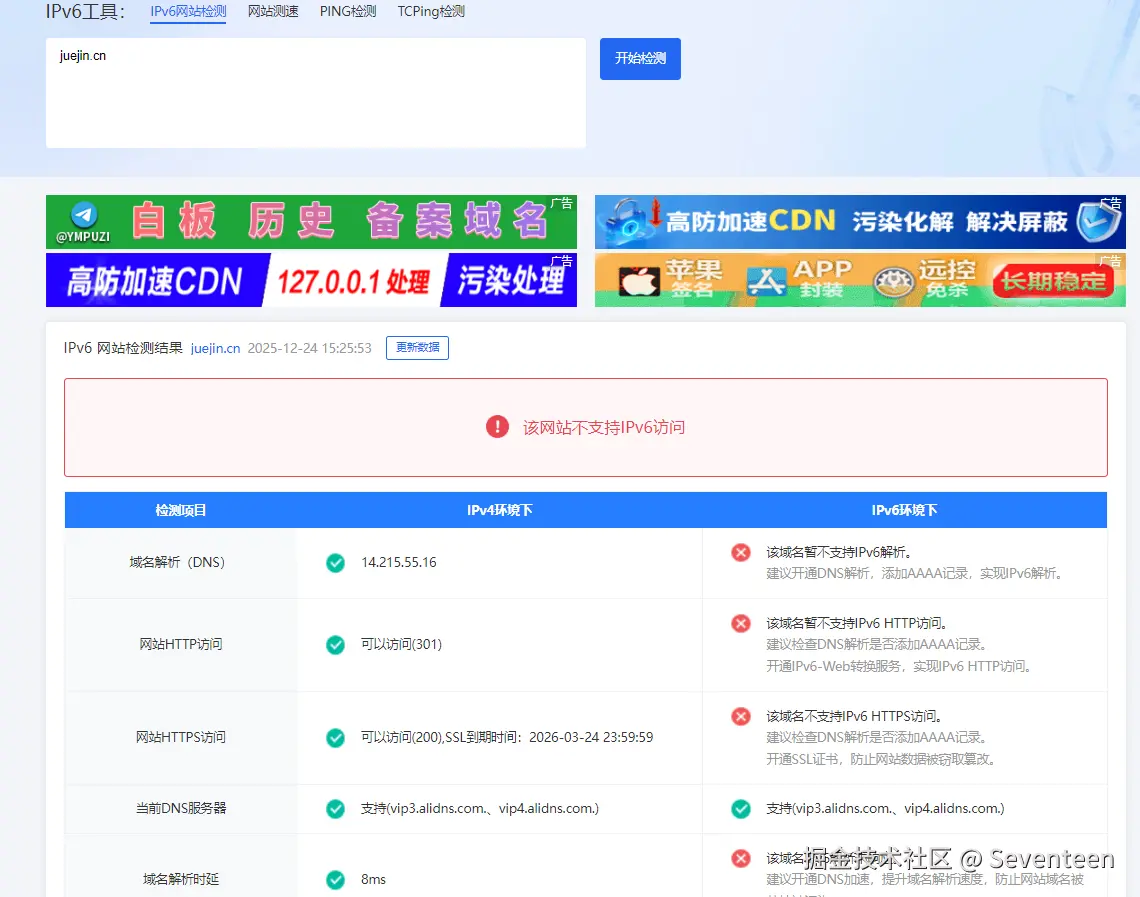Screen dimensions: 1140x897
Task: Click the red cross beside 不支持IPv6 HTTPS访问
Action: (x=741, y=717)
